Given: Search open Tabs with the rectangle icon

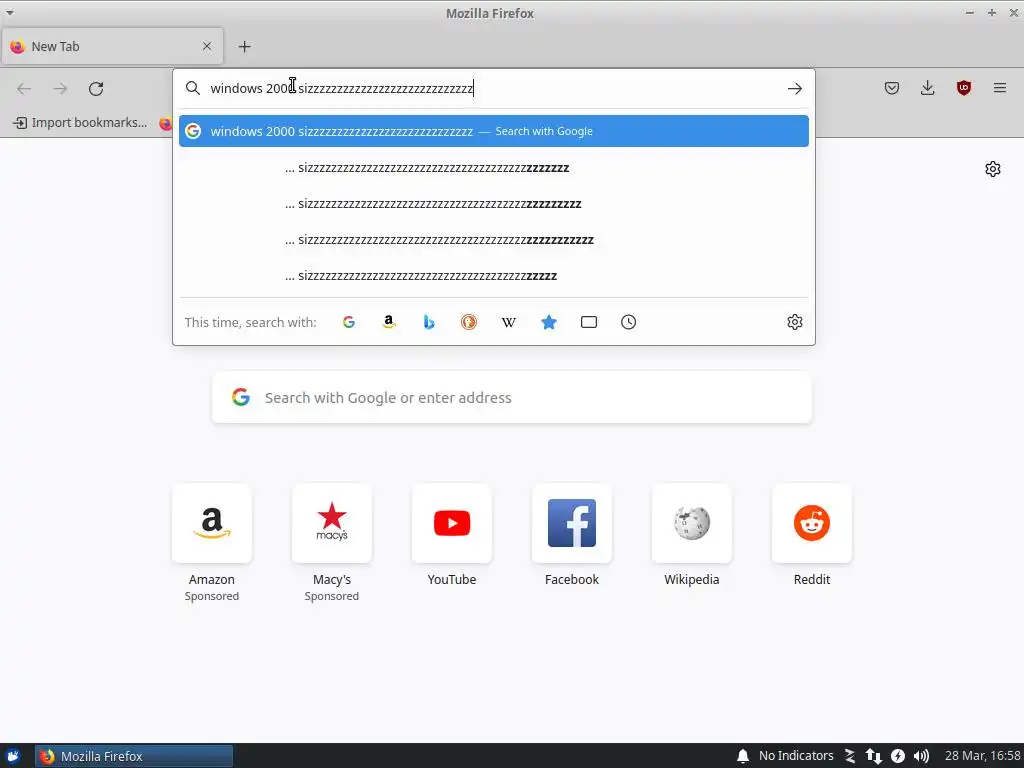Looking at the screenshot, I should [x=588, y=322].
